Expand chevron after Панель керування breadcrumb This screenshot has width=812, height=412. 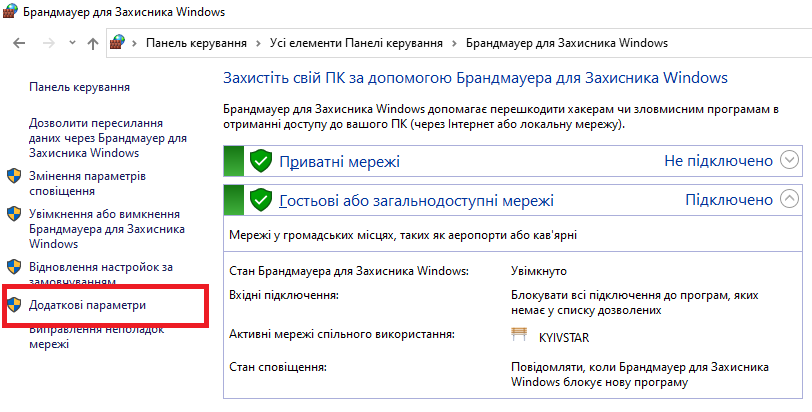[258, 43]
